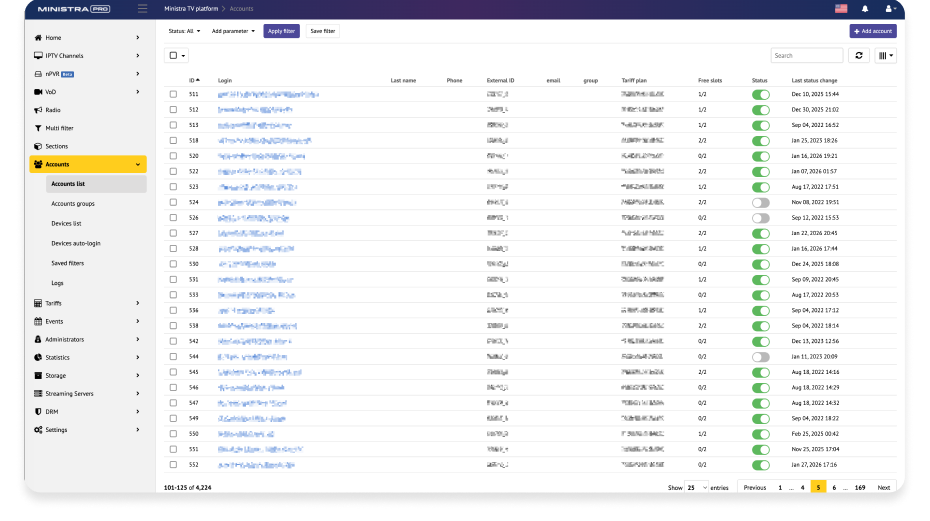The width and height of the screenshot is (930, 521).
Task: Open Accounts groups in sidebar
Action: coord(73,203)
